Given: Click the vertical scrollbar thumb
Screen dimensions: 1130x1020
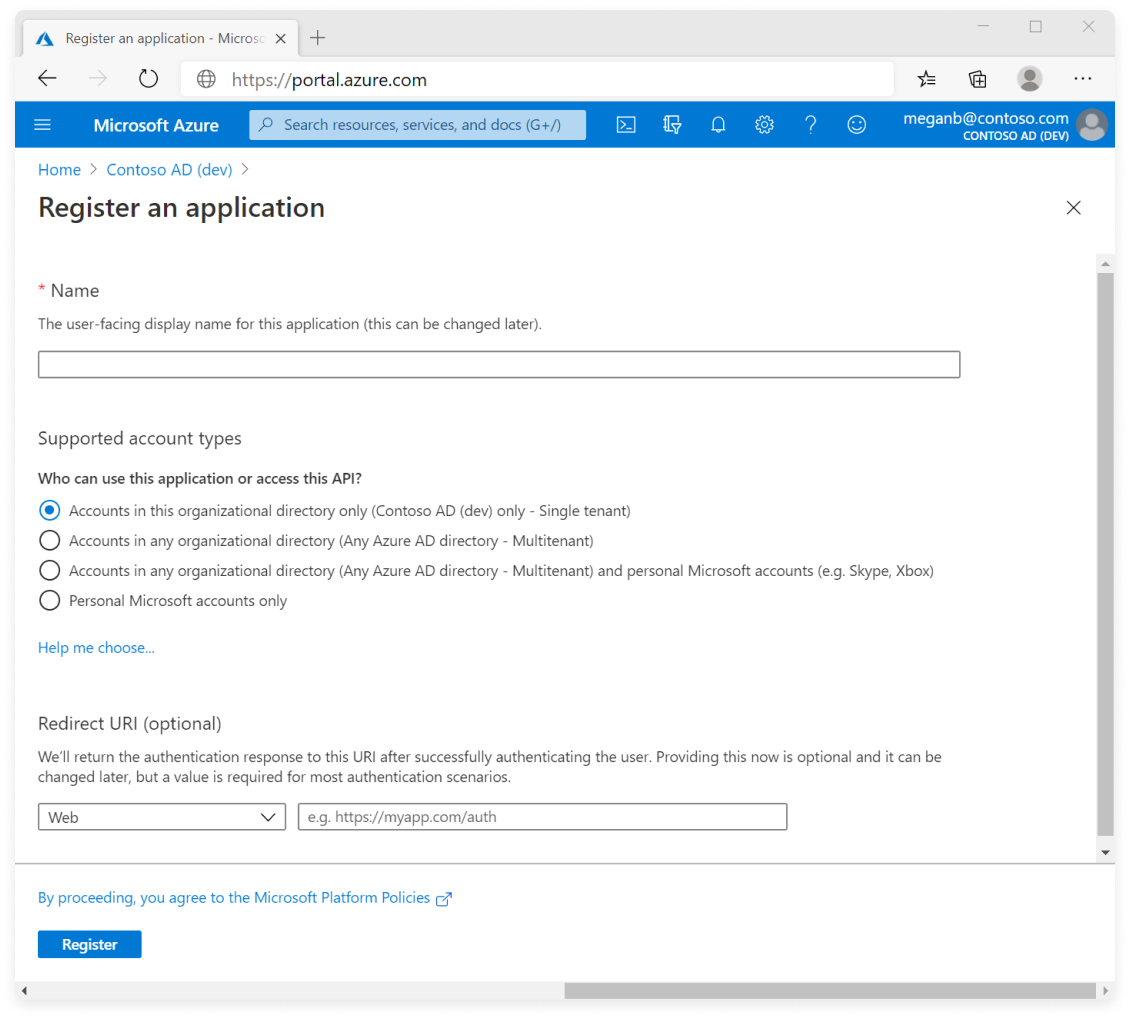Looking at the screenshot, I should [1105, 554].
